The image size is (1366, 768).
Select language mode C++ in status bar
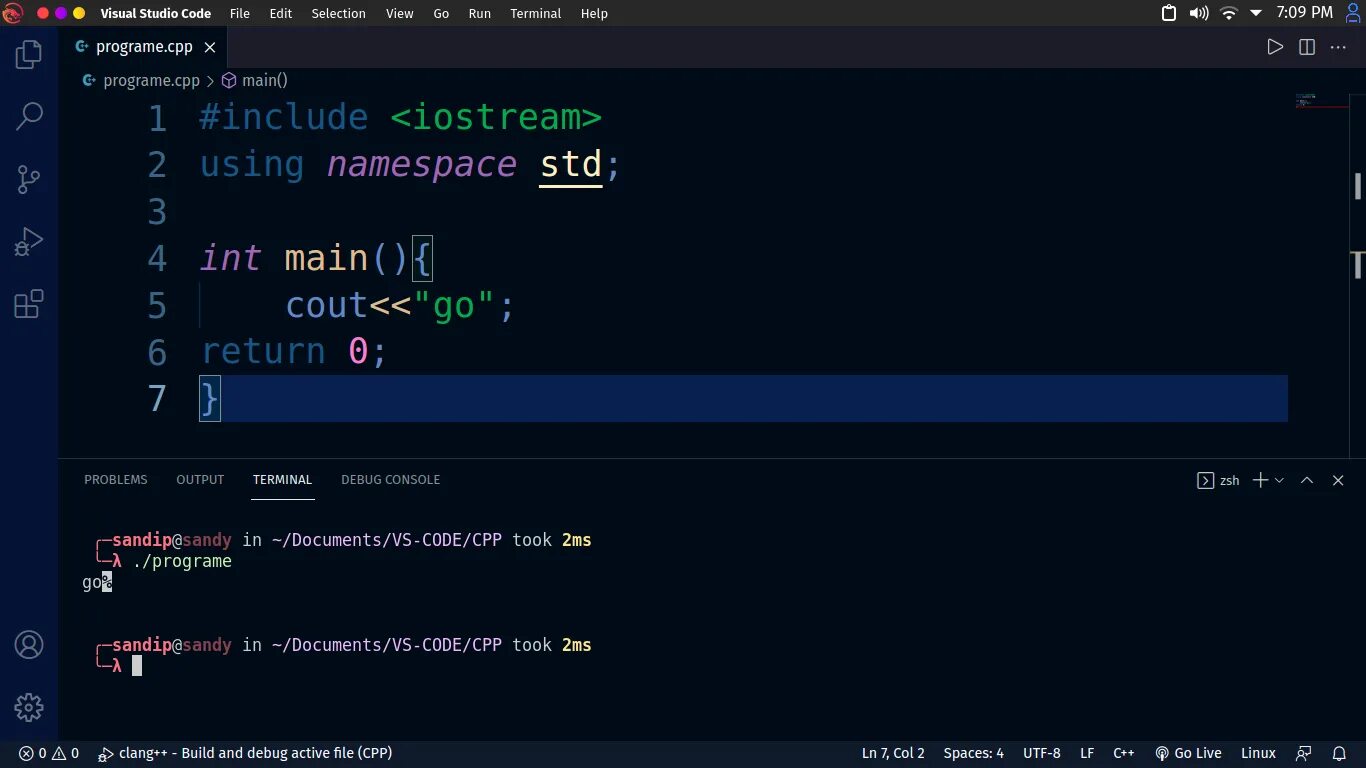pyautogui.click(x=1124, y=753)
